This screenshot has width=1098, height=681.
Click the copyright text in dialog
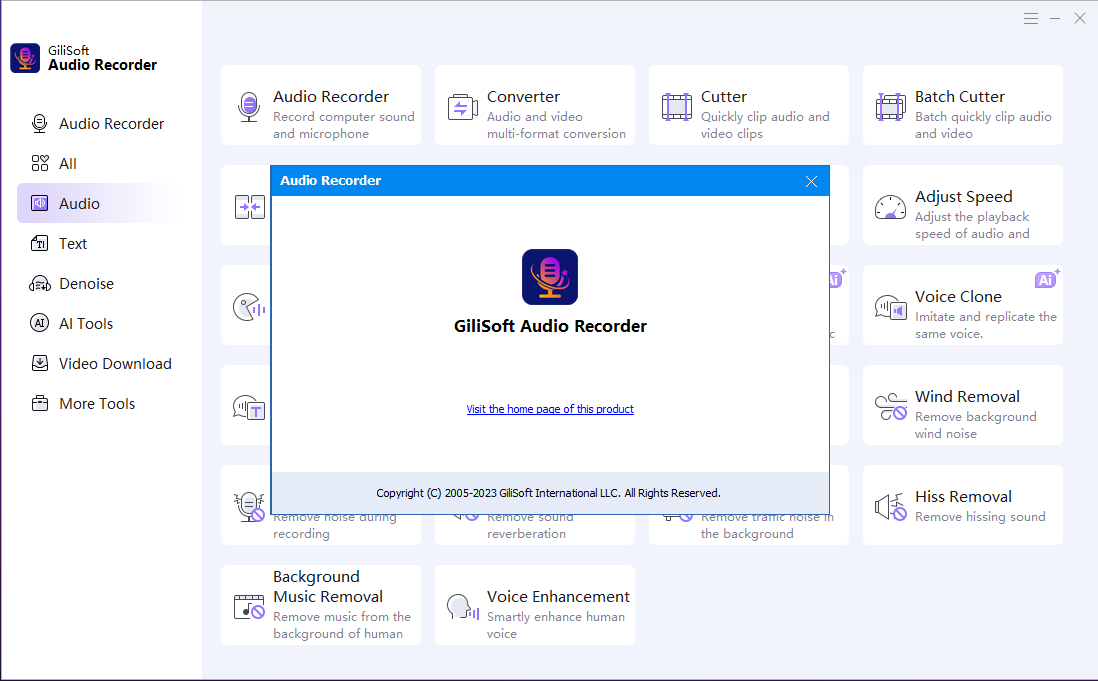[548, 493]
